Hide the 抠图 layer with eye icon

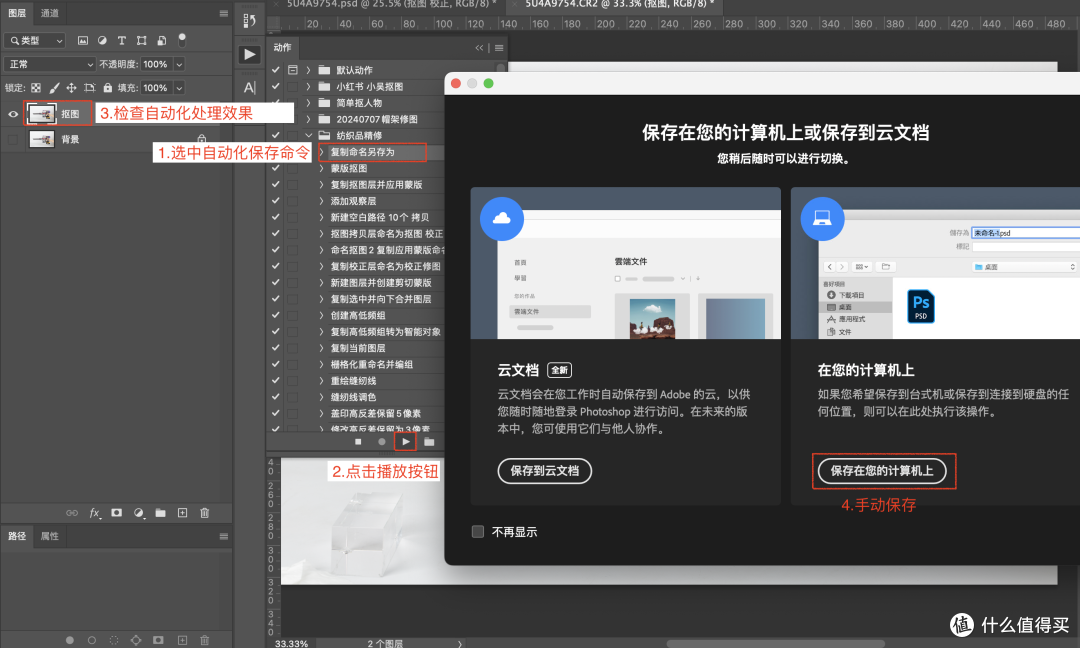13,114
